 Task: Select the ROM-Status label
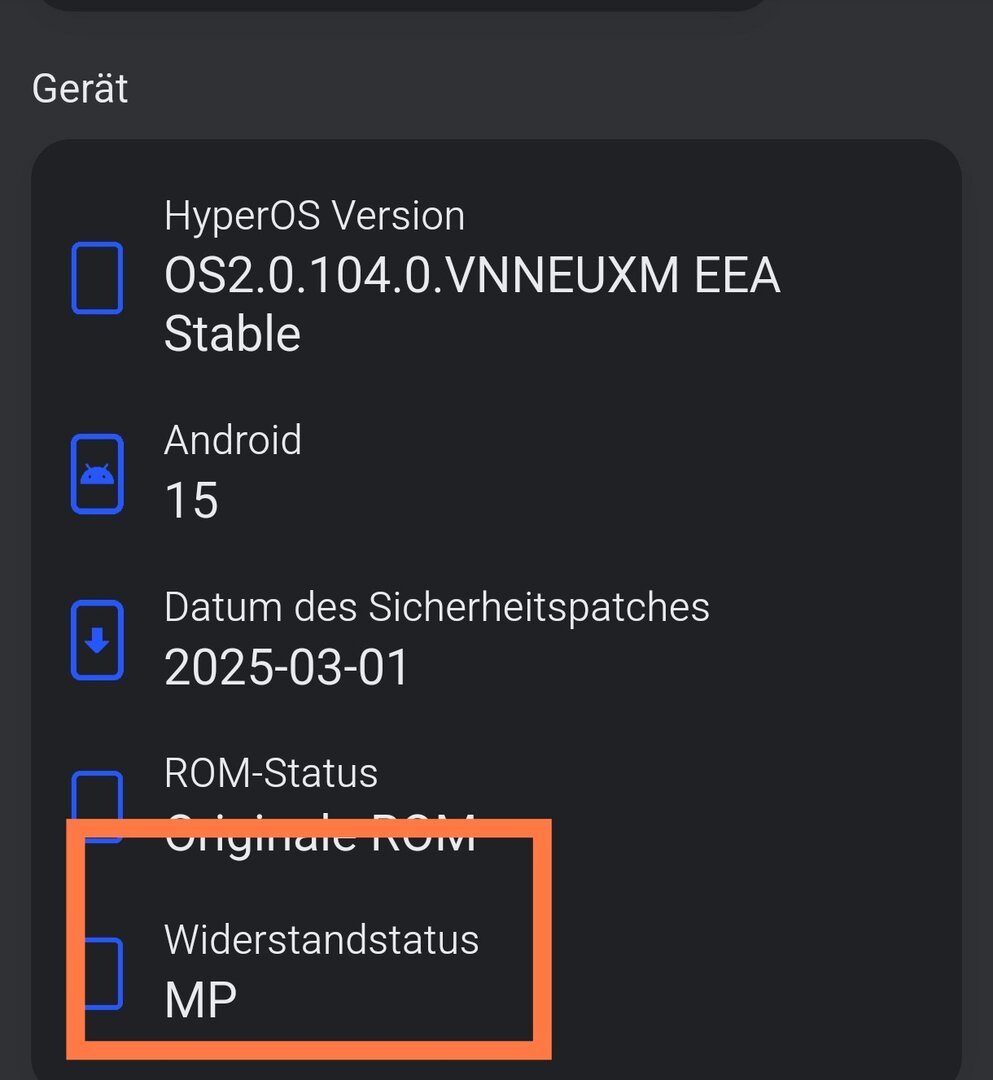pyautogui.click(x=271, y=772)
